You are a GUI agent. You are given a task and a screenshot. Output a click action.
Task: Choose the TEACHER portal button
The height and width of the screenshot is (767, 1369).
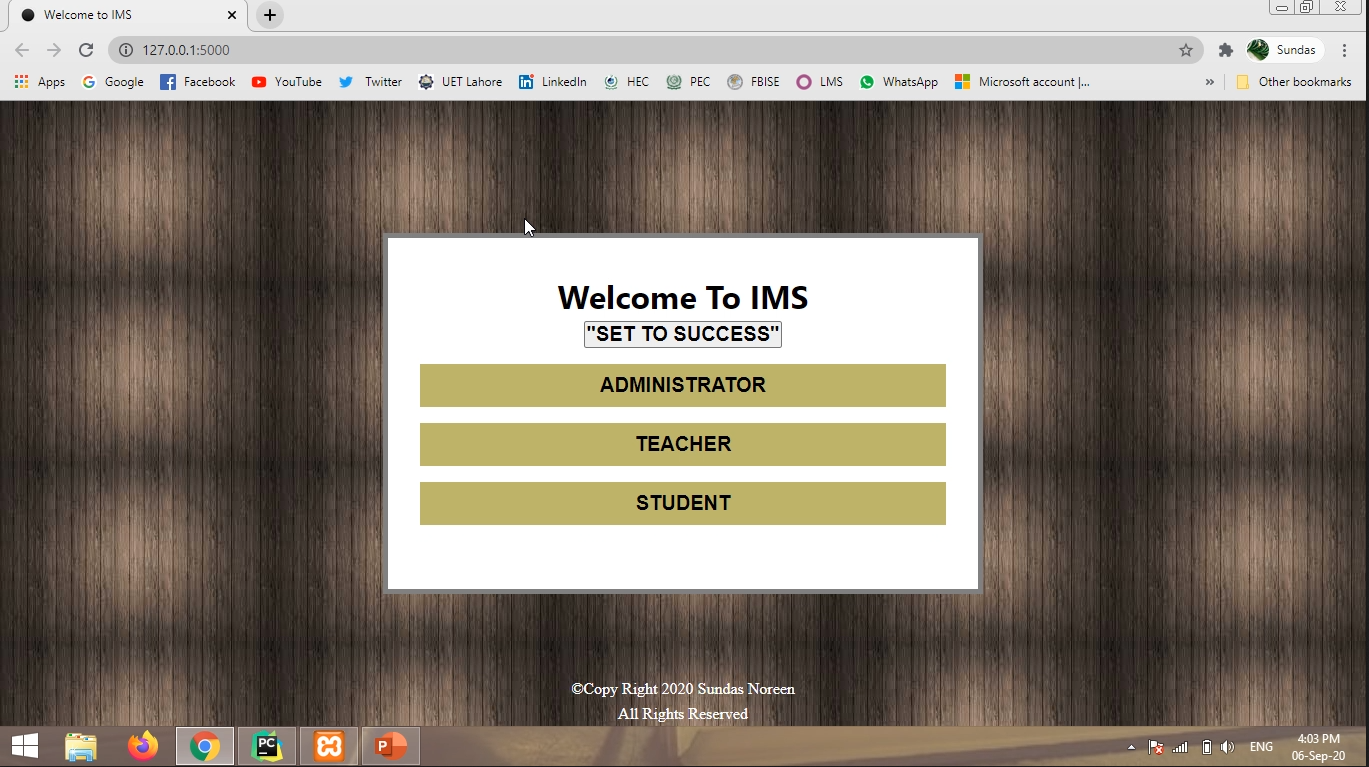click(x=683, y=444)
